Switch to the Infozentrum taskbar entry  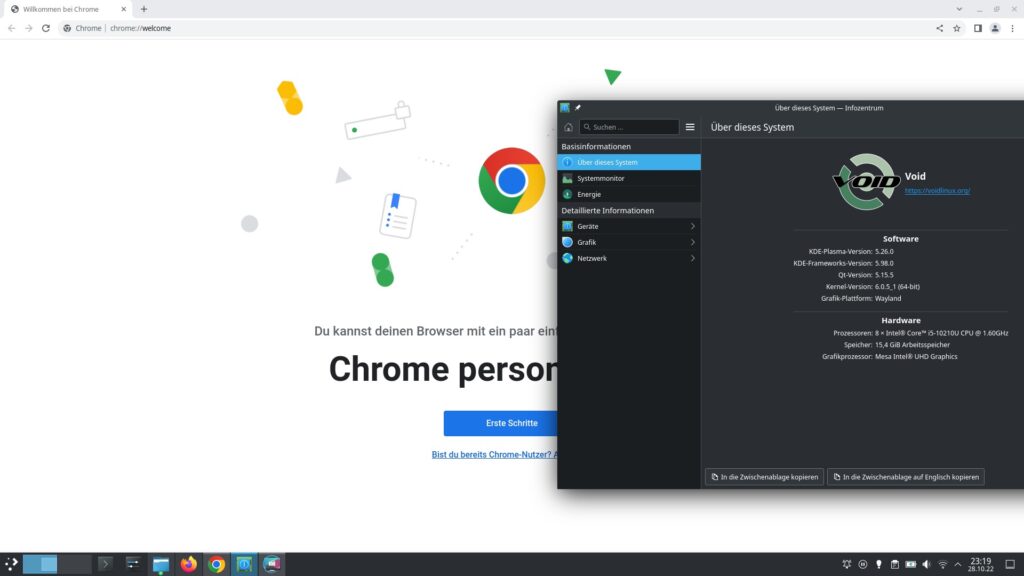coord(244,564)
